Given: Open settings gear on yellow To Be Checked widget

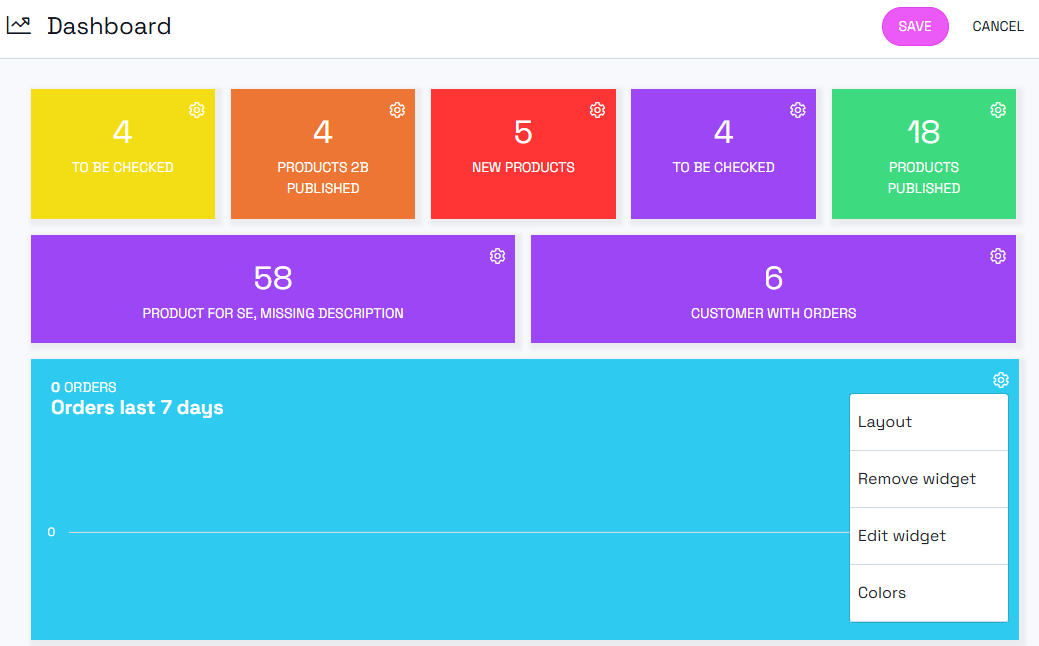Looking at the screenshot, I should click(197, 110).
